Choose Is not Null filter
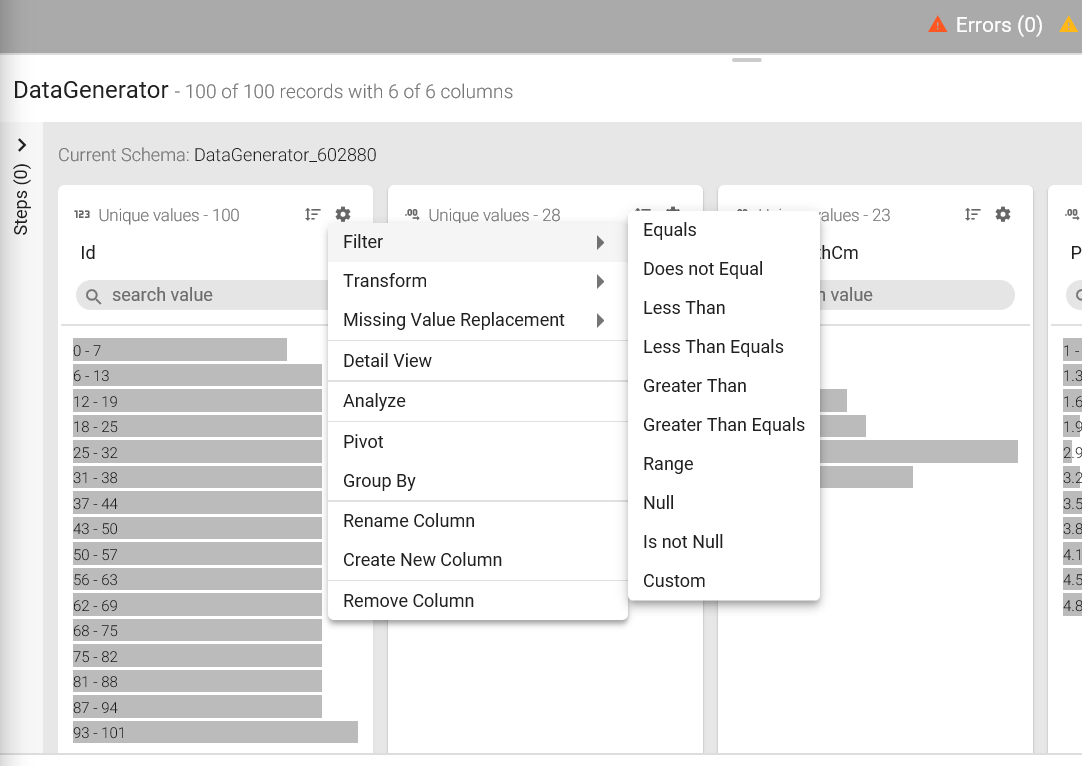 point(683,542)
